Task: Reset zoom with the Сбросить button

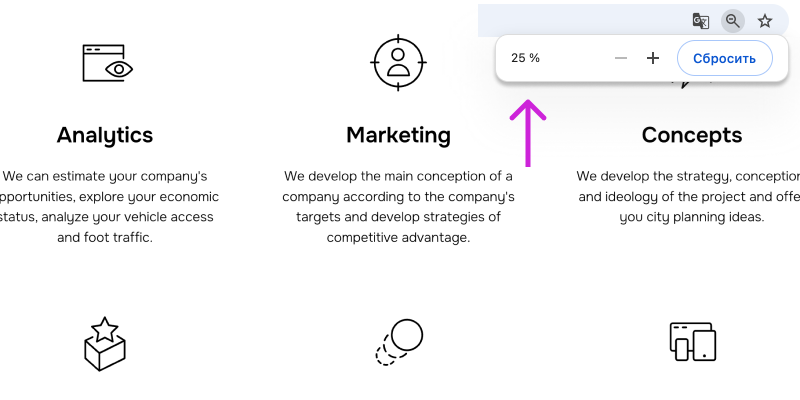Action: pyautogui.click(x=724, y=58)
